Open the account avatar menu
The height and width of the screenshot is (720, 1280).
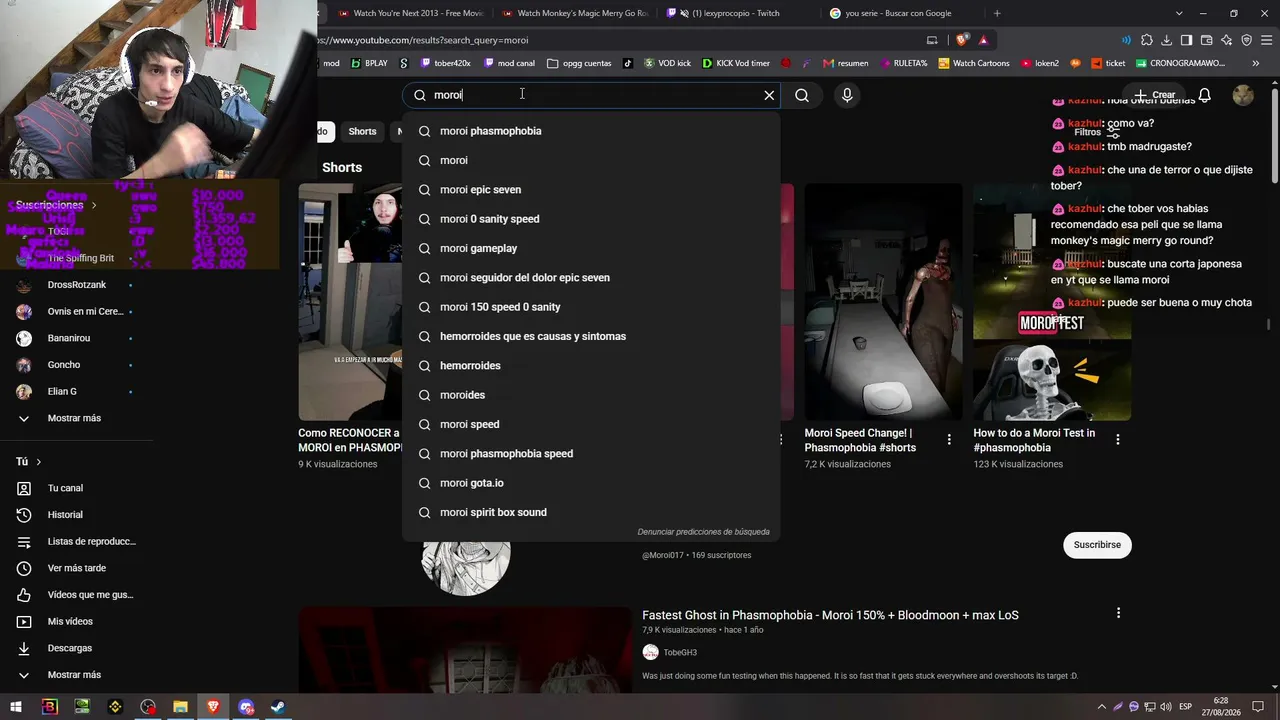(x=1243, y=95)
